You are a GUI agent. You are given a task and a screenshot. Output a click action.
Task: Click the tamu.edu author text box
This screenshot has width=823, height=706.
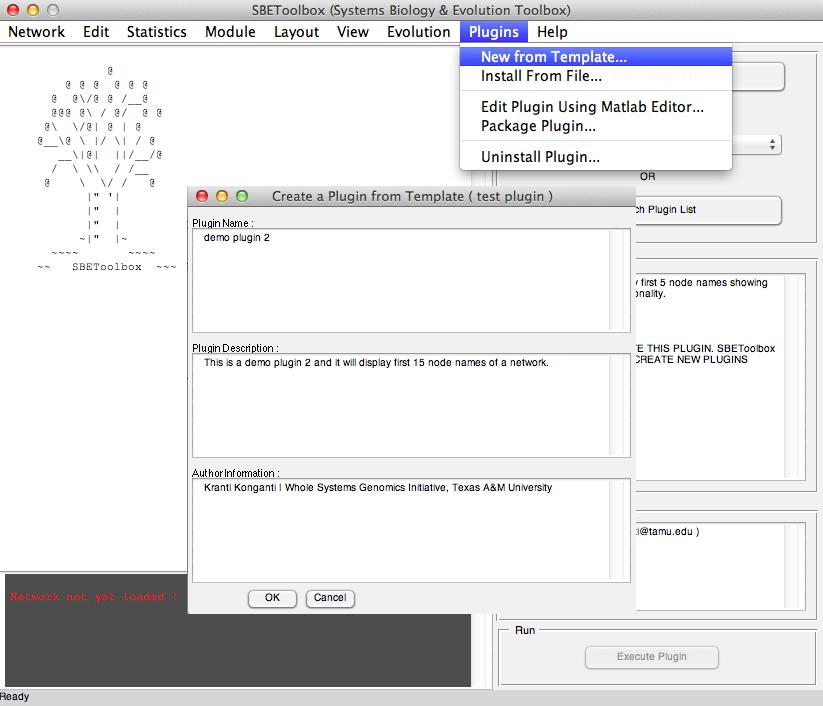click(x=720, y=566)
